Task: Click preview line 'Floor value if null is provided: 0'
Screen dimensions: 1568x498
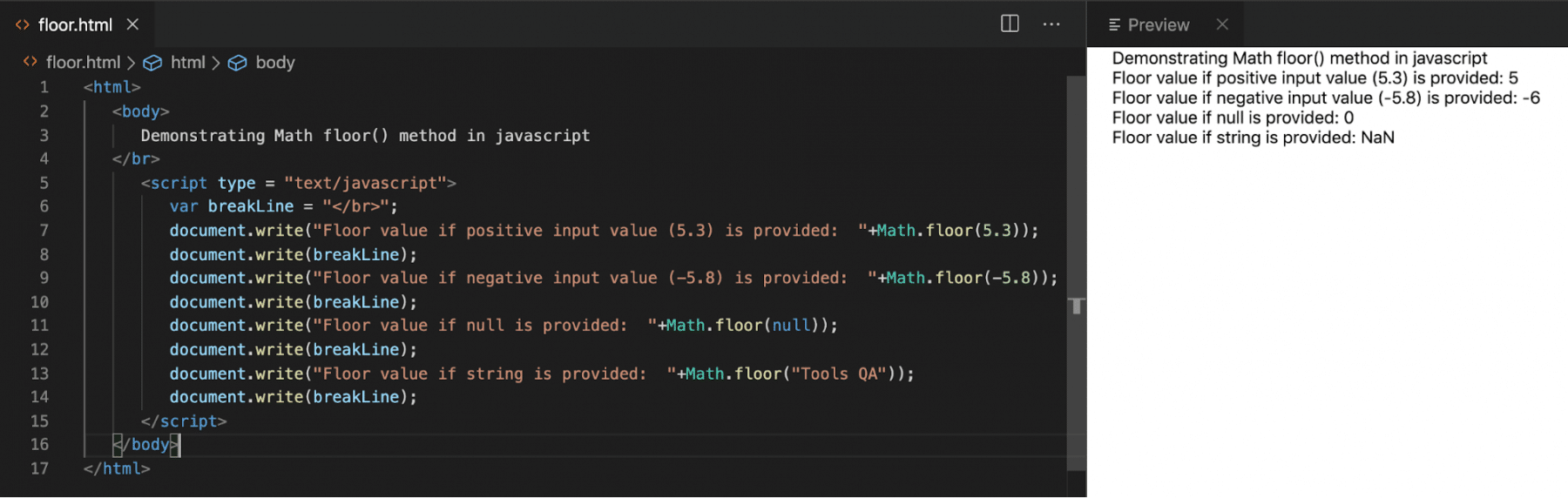Action: click(1233, 118)
